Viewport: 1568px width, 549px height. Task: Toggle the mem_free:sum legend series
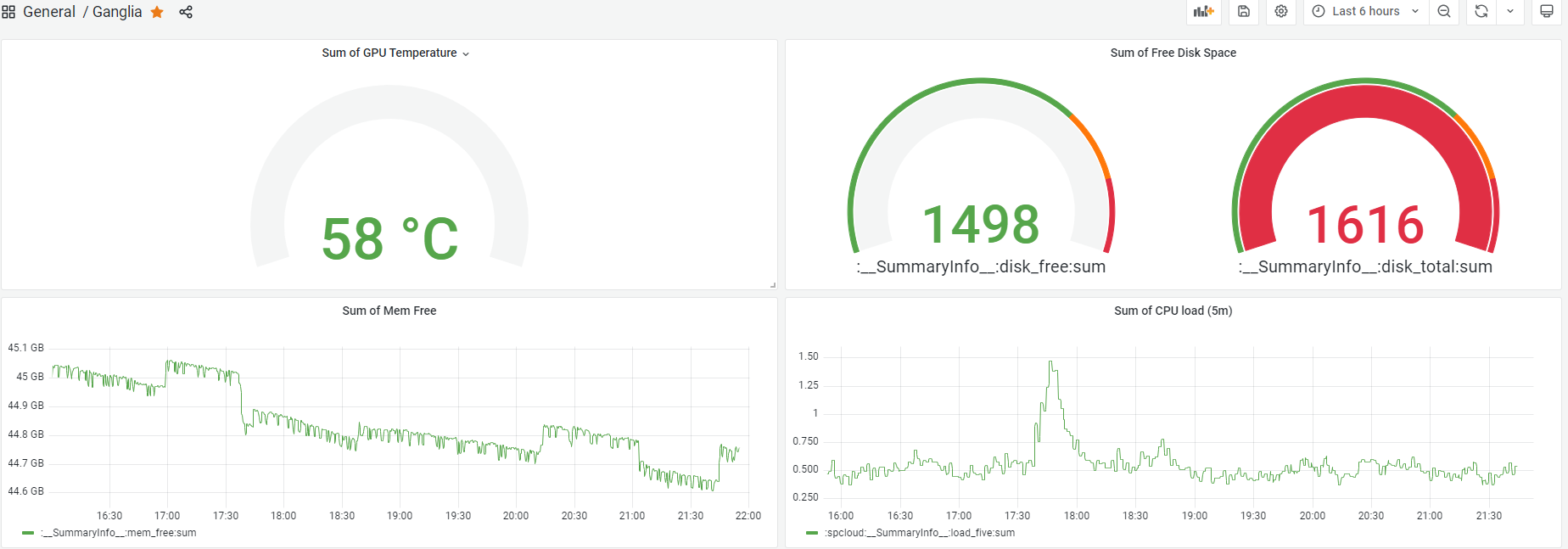[x=118, y=533]
